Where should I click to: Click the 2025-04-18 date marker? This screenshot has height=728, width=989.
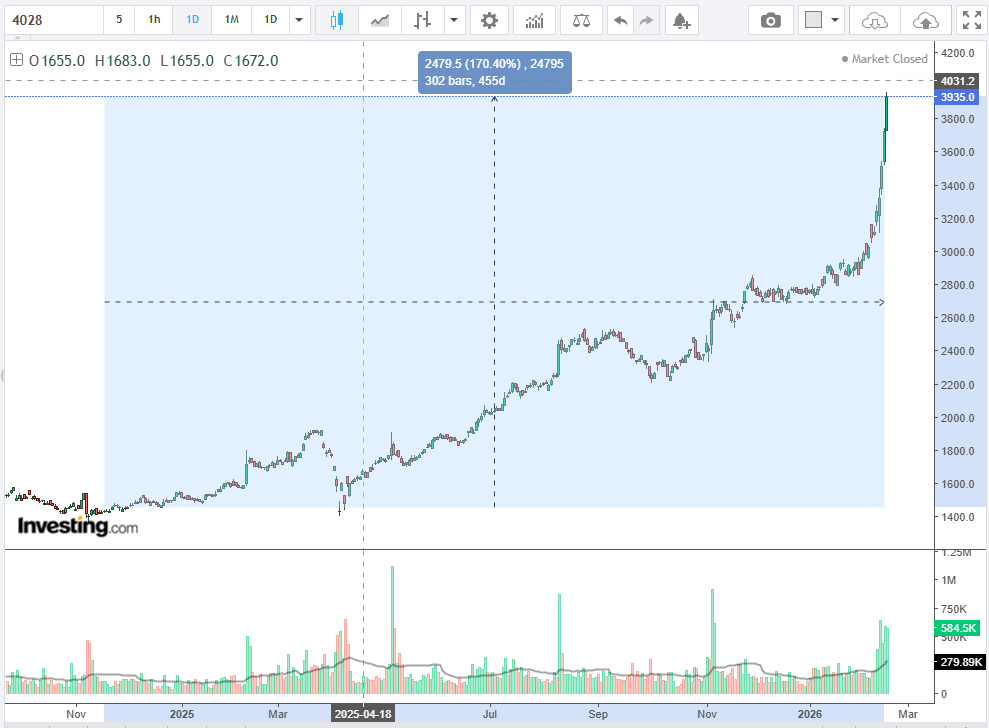click(363, 714)
